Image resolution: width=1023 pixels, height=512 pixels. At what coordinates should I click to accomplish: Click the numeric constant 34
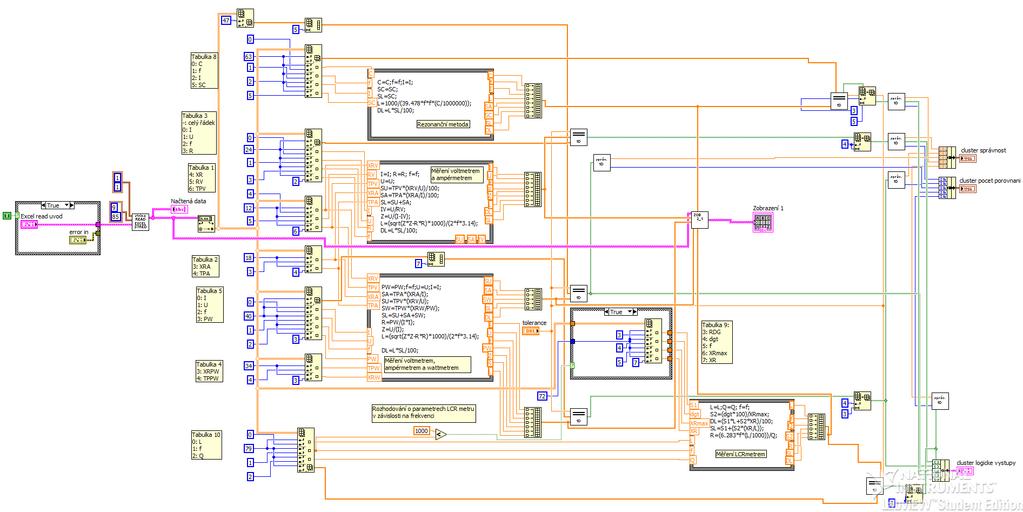tap(249, 366)
